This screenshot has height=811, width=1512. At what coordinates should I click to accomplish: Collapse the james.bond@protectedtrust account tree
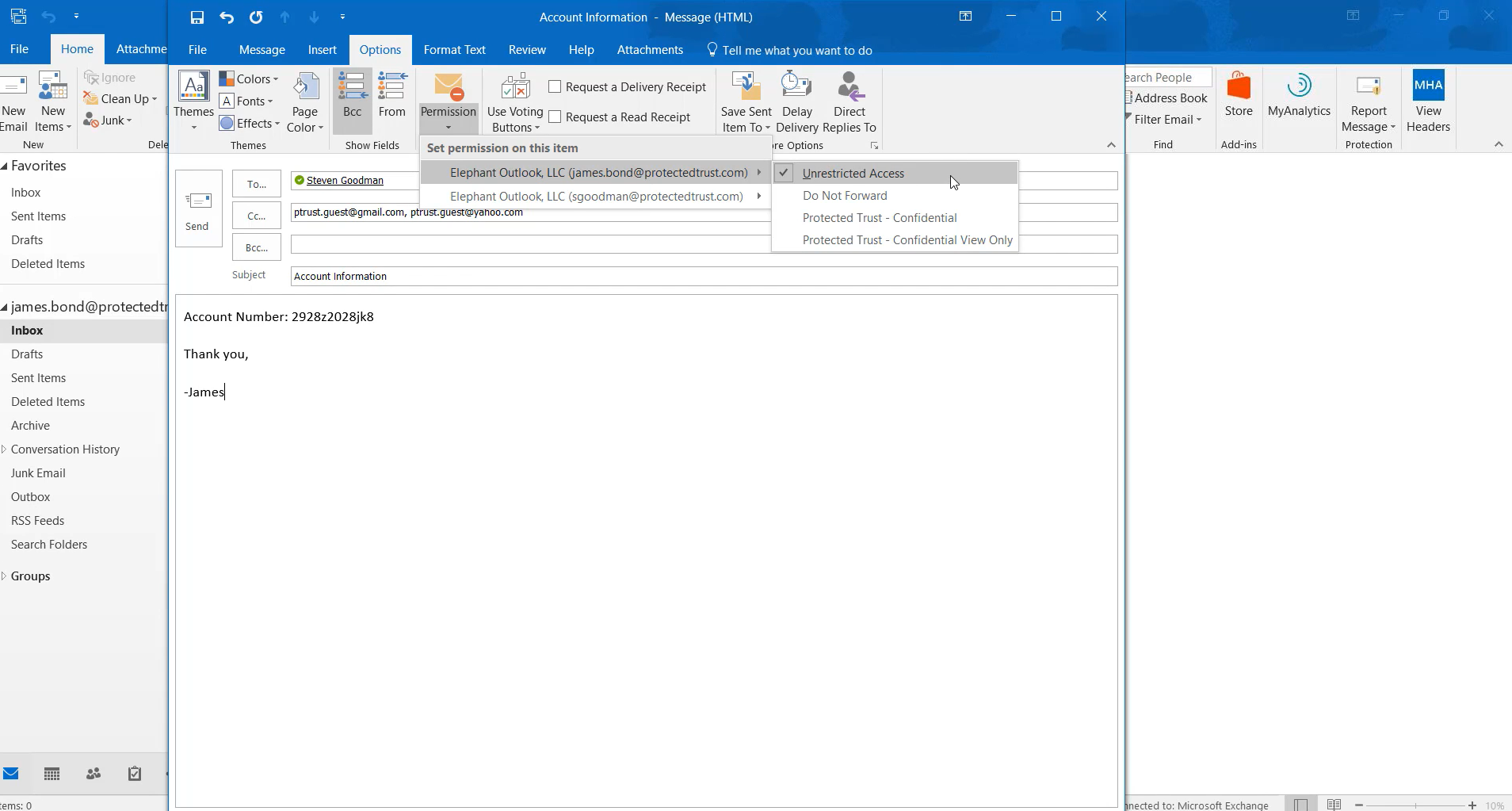click(4, 307)
